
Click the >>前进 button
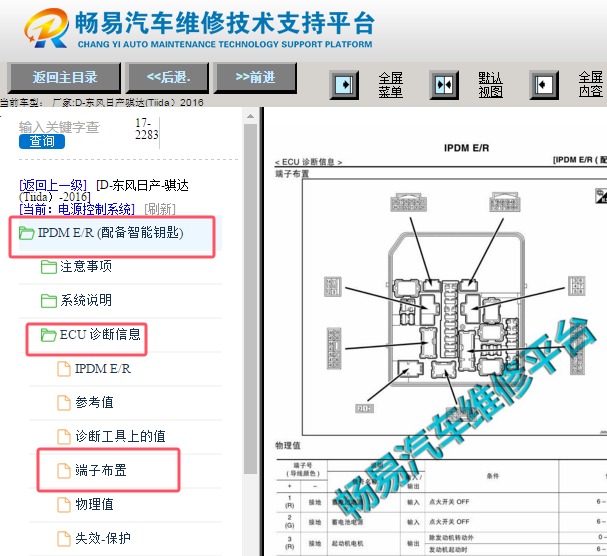tap(255, 78)
